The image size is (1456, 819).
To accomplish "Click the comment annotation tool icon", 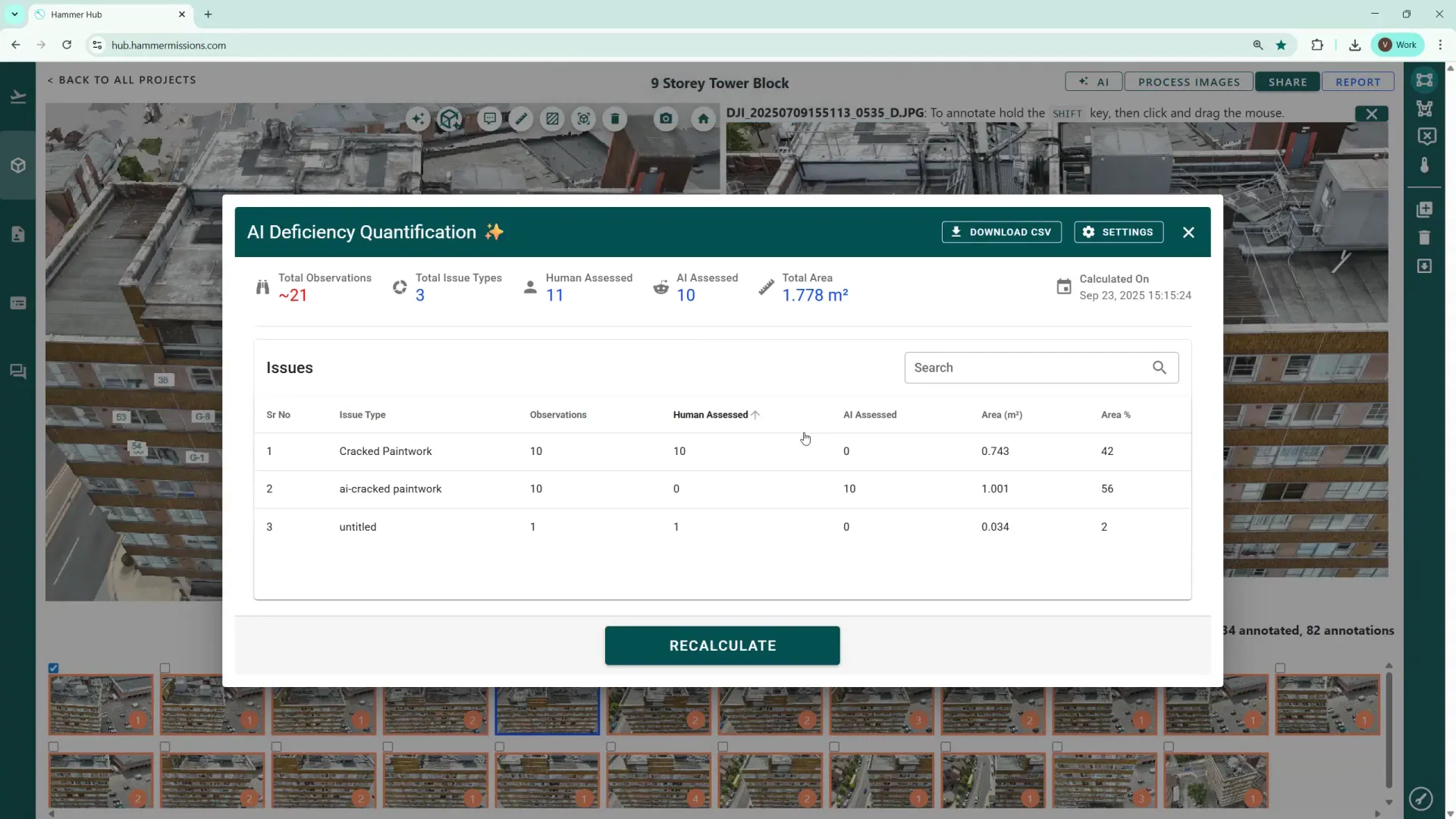I will coord(490,119).
